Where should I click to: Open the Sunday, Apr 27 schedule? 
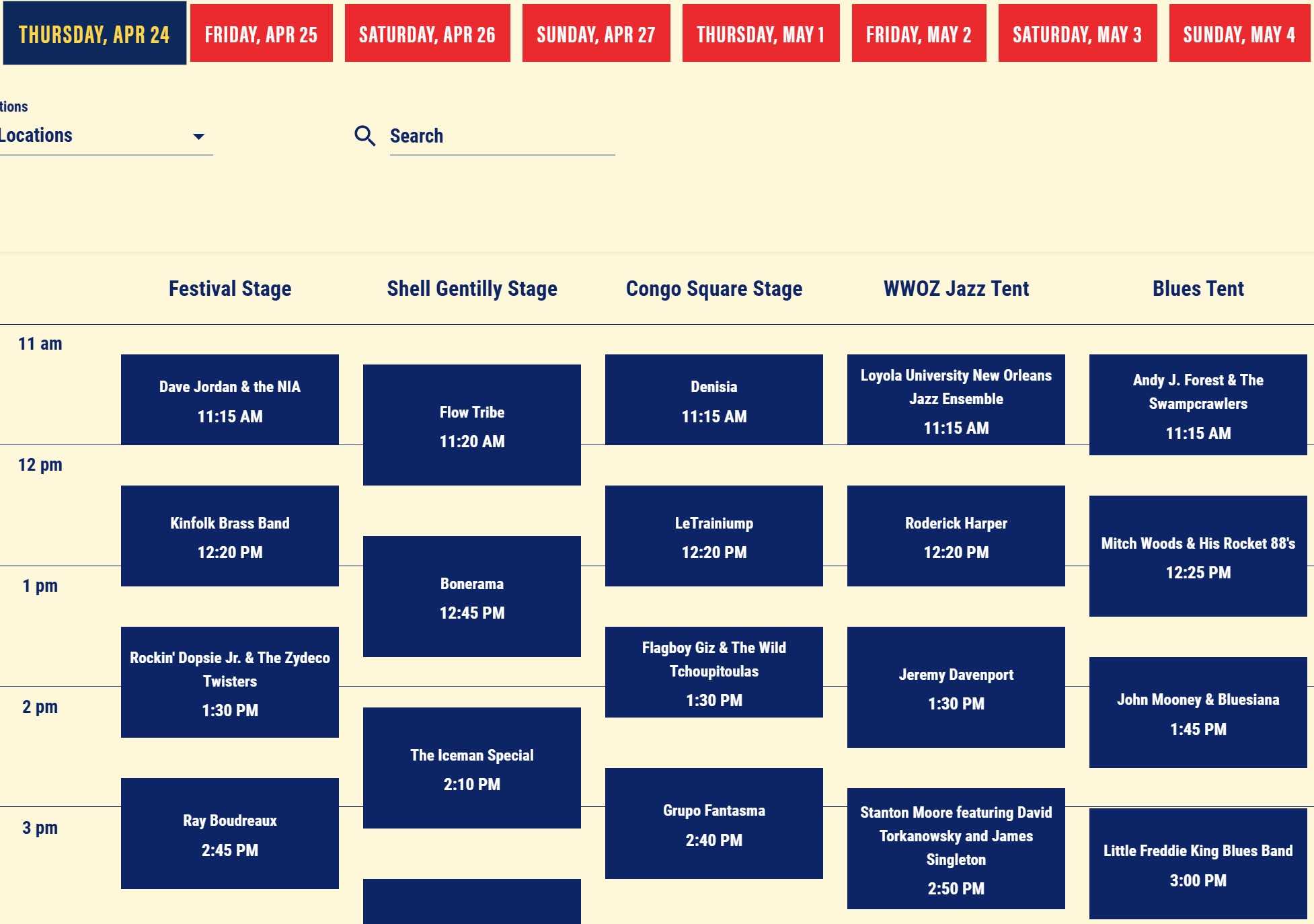595,34
